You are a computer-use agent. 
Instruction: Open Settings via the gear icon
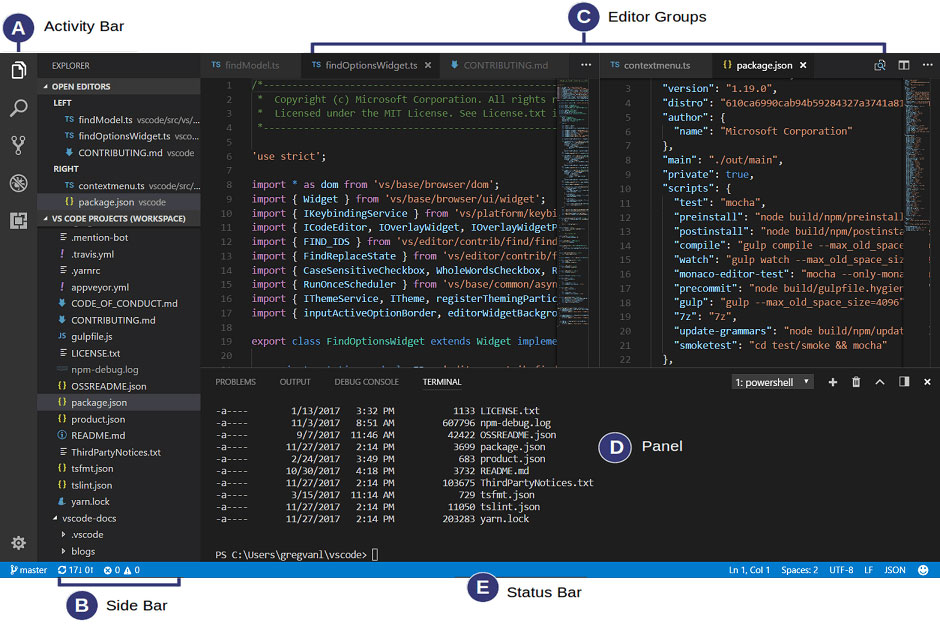pos(17,543)
